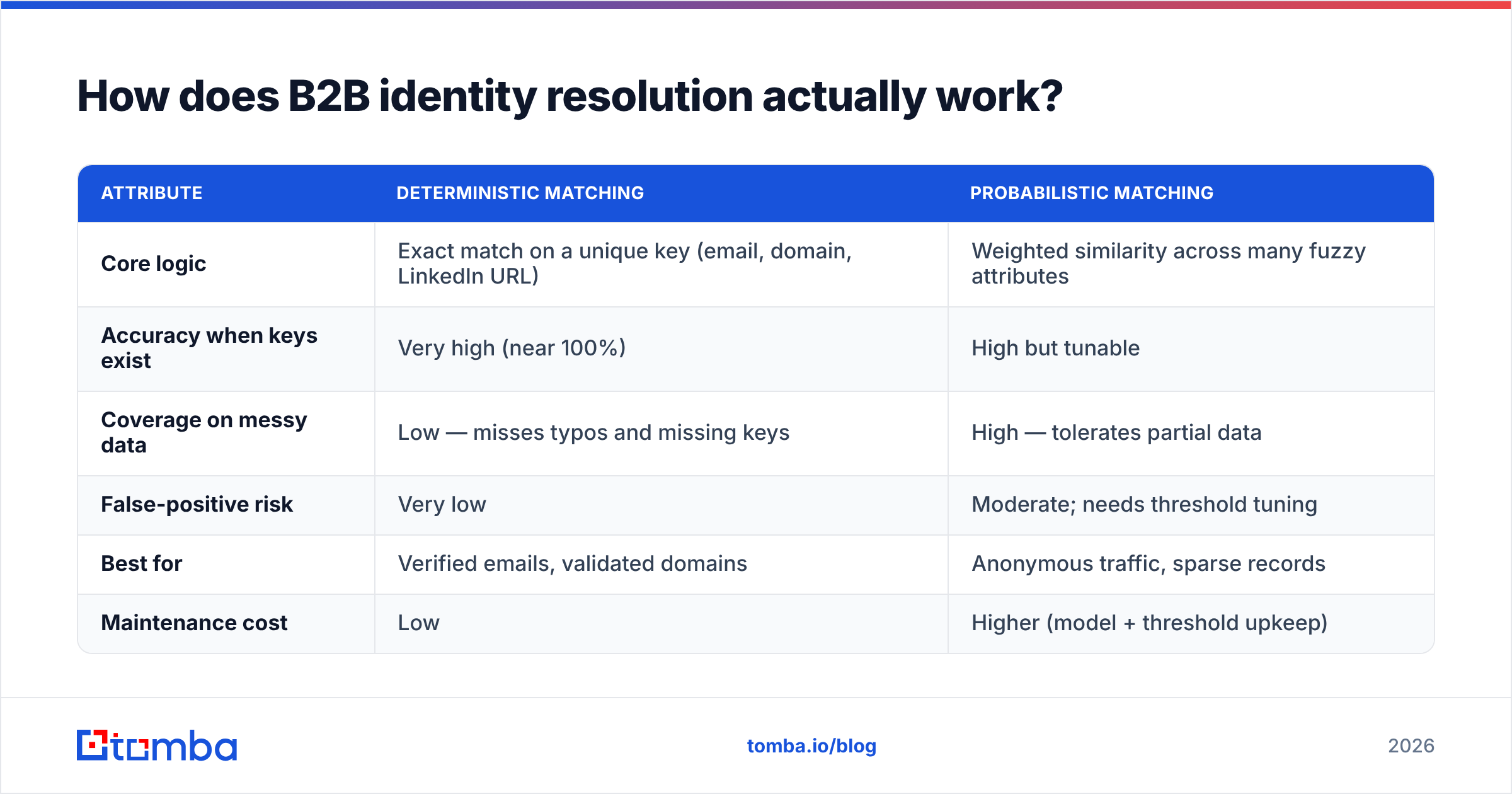
Task: Select the DETERMINISTIC MATCHING column header
Action: coord(520,193)
